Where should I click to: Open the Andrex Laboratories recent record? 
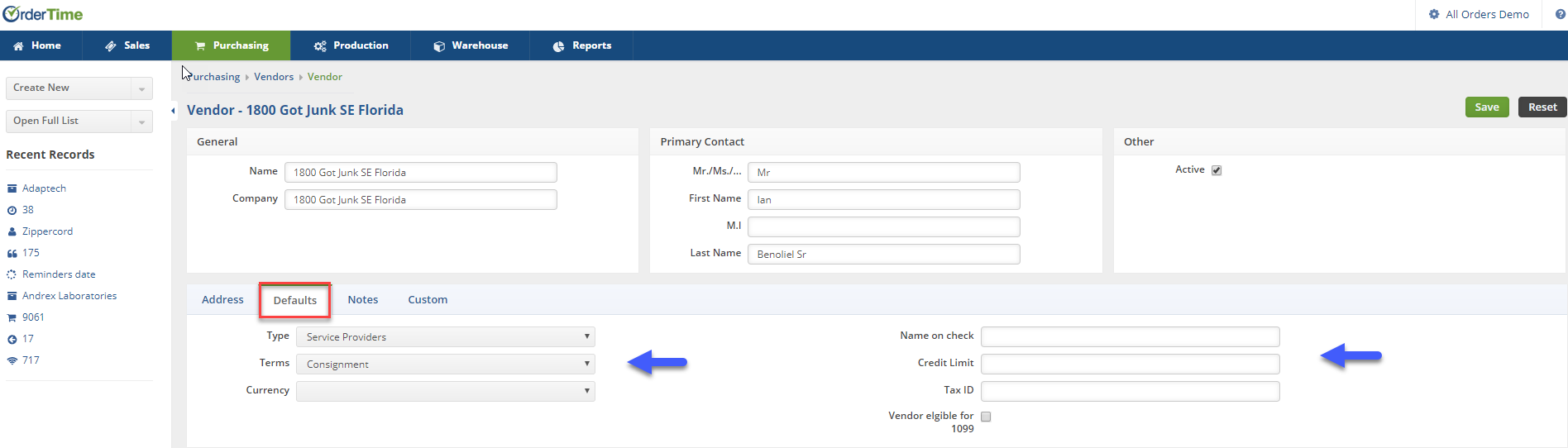[x=69, y=296]
